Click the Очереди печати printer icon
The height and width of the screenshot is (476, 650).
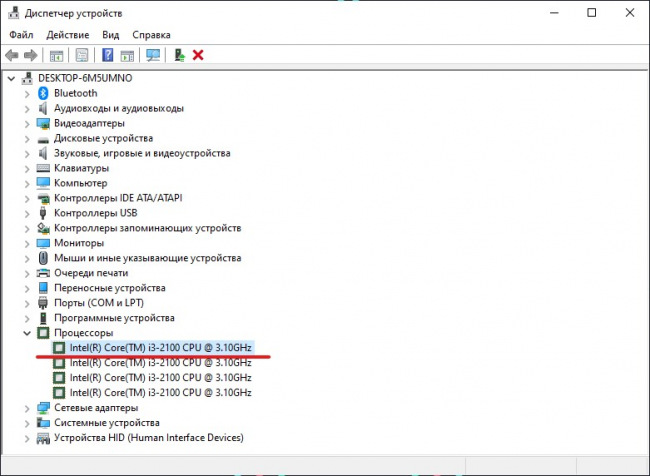[x=43, y=273]
